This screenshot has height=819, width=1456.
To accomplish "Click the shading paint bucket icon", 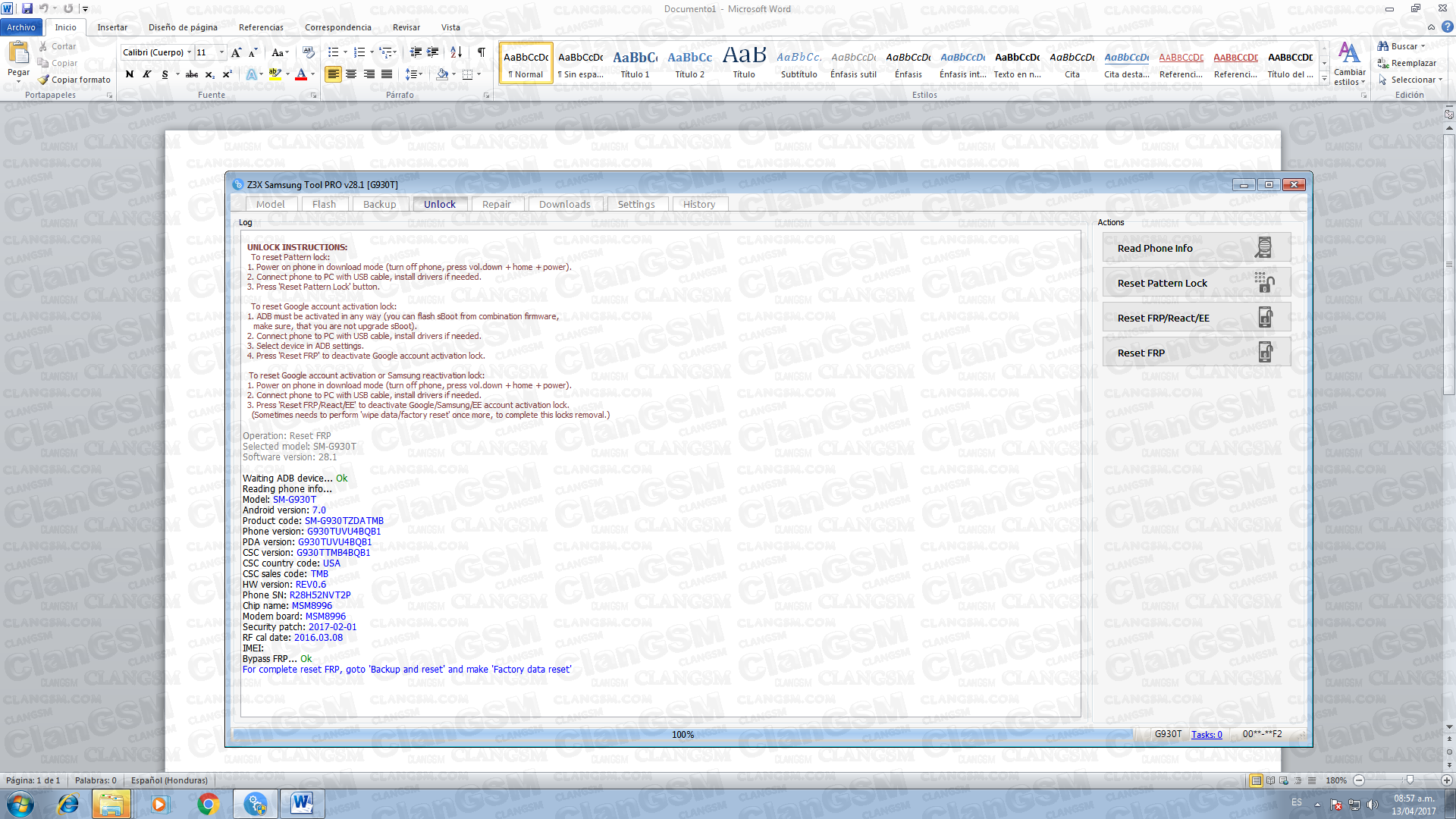I will tap(442, 74).
